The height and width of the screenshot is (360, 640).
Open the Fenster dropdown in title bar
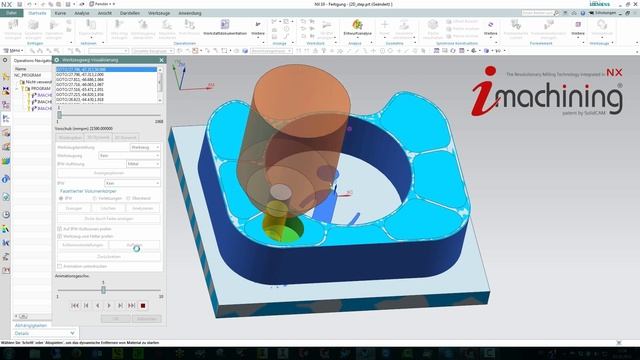click(102, 4)
